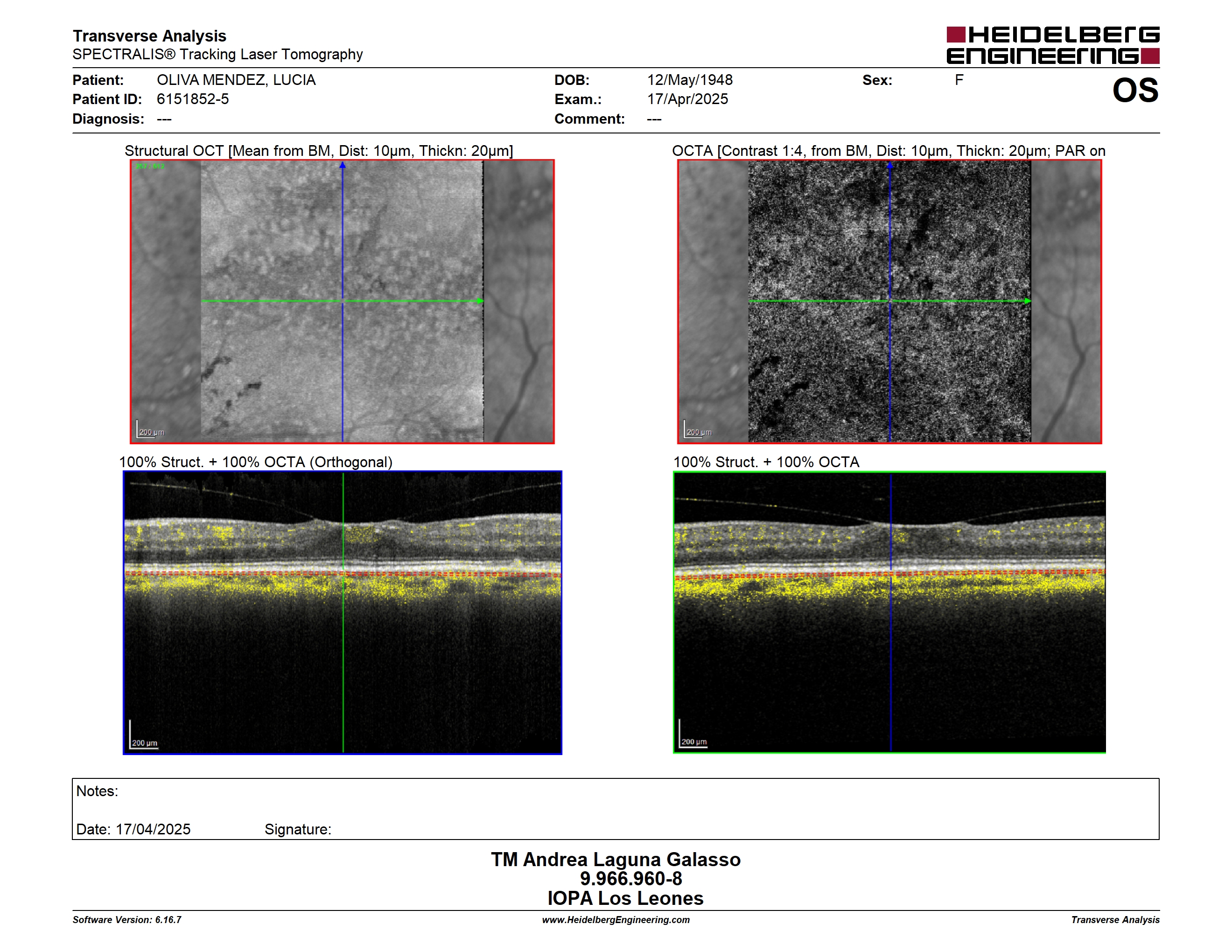Image resolution: width=1232 pixels, height=952 pixels.
Task: Click the green arrowhead on Structural OCT scan line
Action: (480, 301)
